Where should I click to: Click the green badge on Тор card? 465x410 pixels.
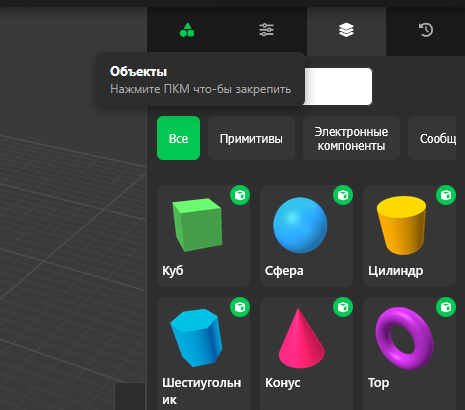tap(446, 307)
